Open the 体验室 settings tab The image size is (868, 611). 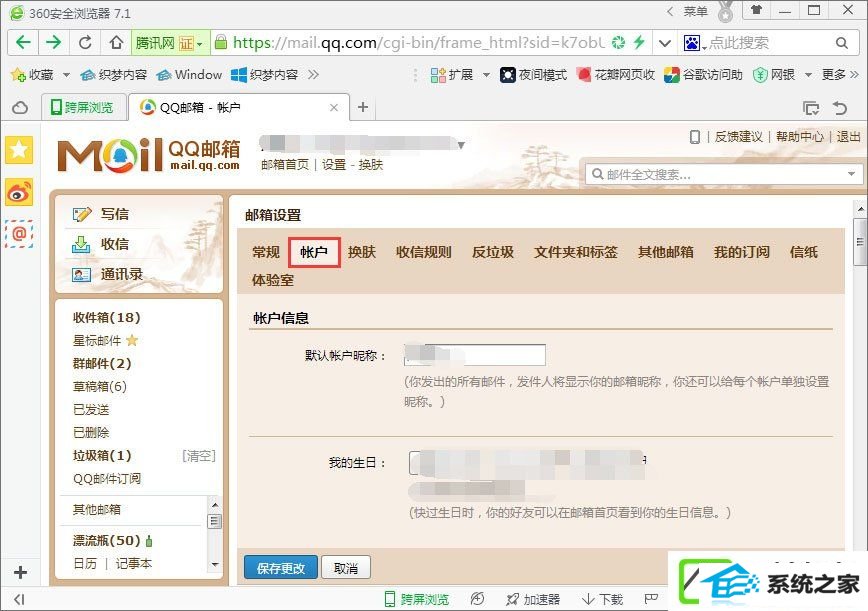pos(273,280)
